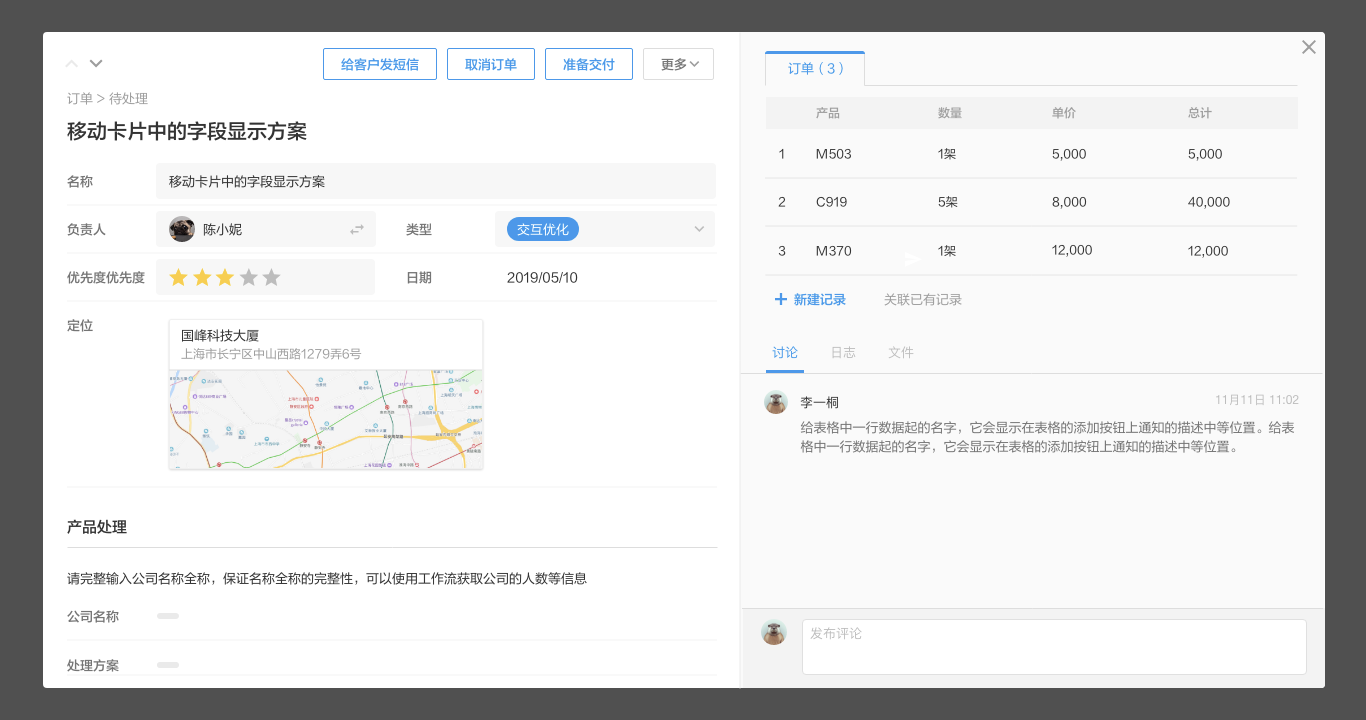The image size is (1366, 720).
Task: Expand the 类型 dropdown arrow
Action: point(699,229)
